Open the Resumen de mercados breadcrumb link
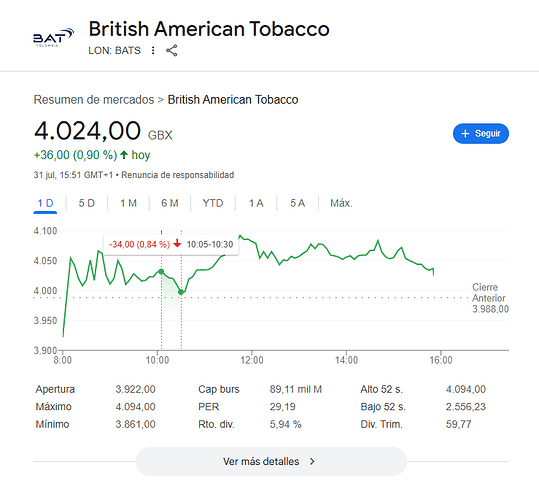The width and height of the screenshot is (539, 500). click(94, 100)
